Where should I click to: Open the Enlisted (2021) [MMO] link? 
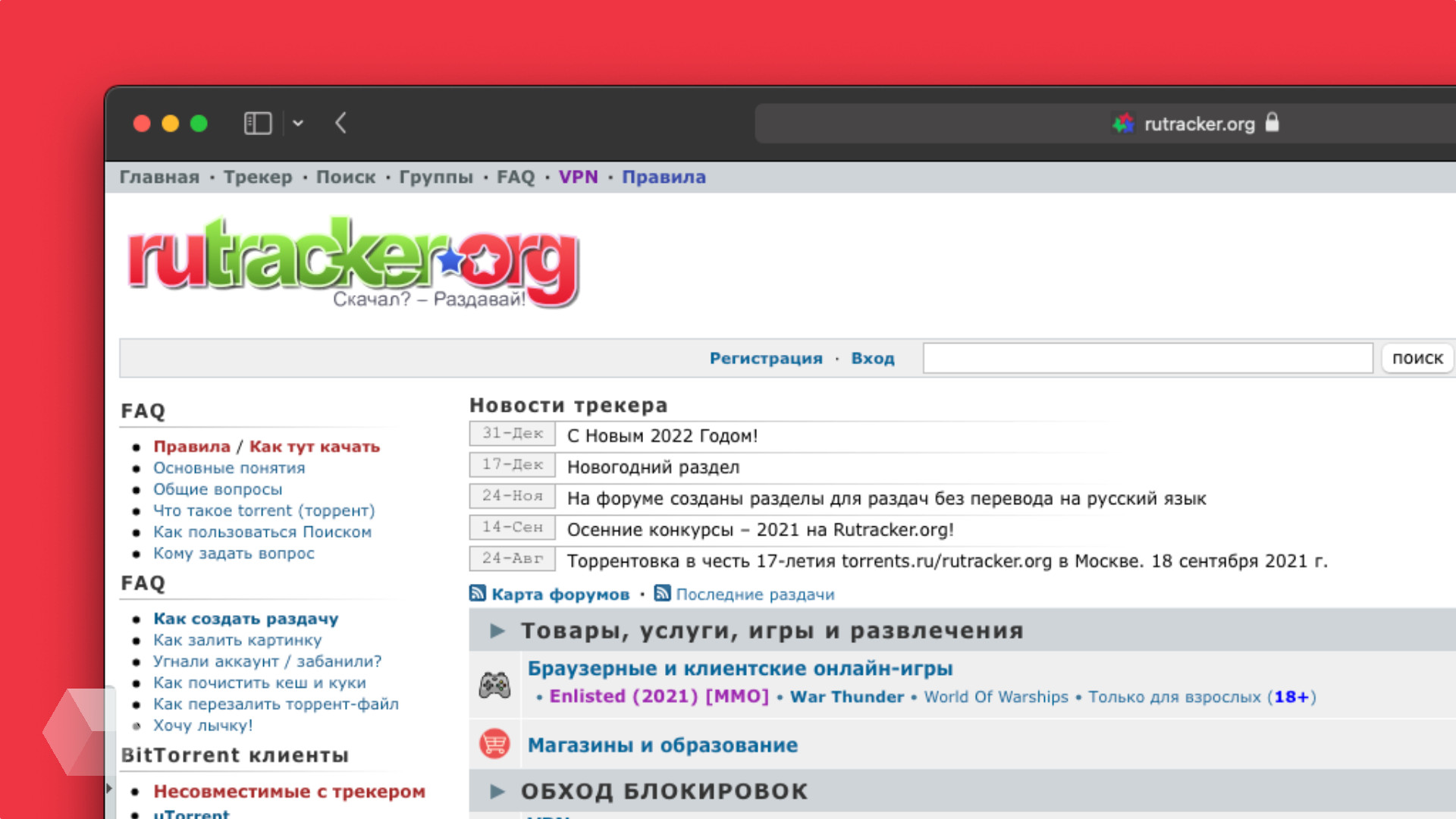click(x=659, y=696)
